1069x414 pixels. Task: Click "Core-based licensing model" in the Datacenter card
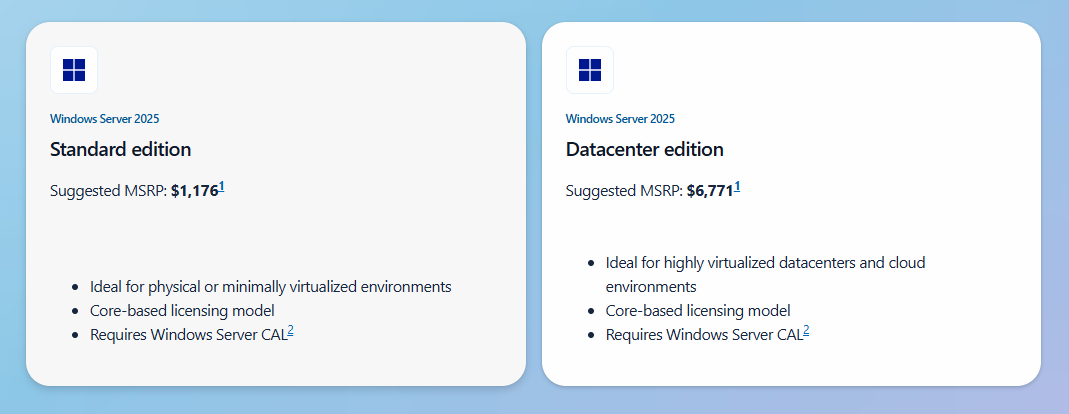[x=698, y=311]
